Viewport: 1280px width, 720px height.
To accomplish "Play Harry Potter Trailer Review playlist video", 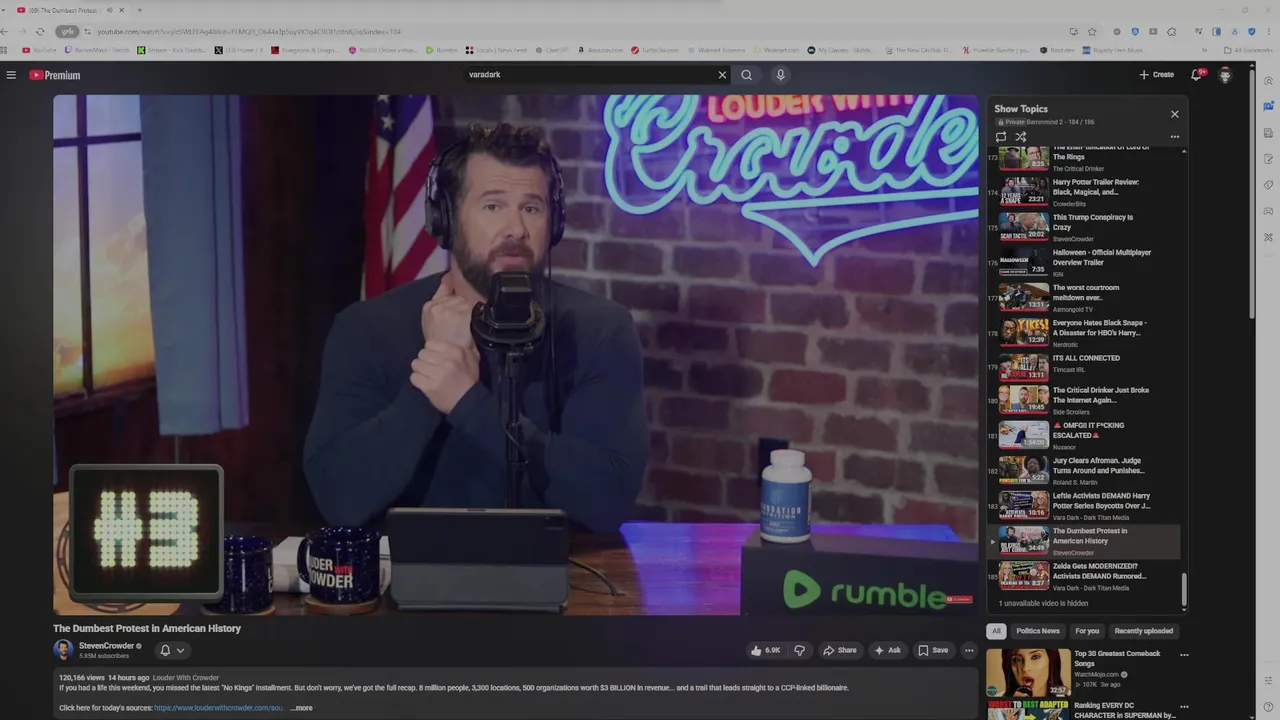I will point(1084,191).
